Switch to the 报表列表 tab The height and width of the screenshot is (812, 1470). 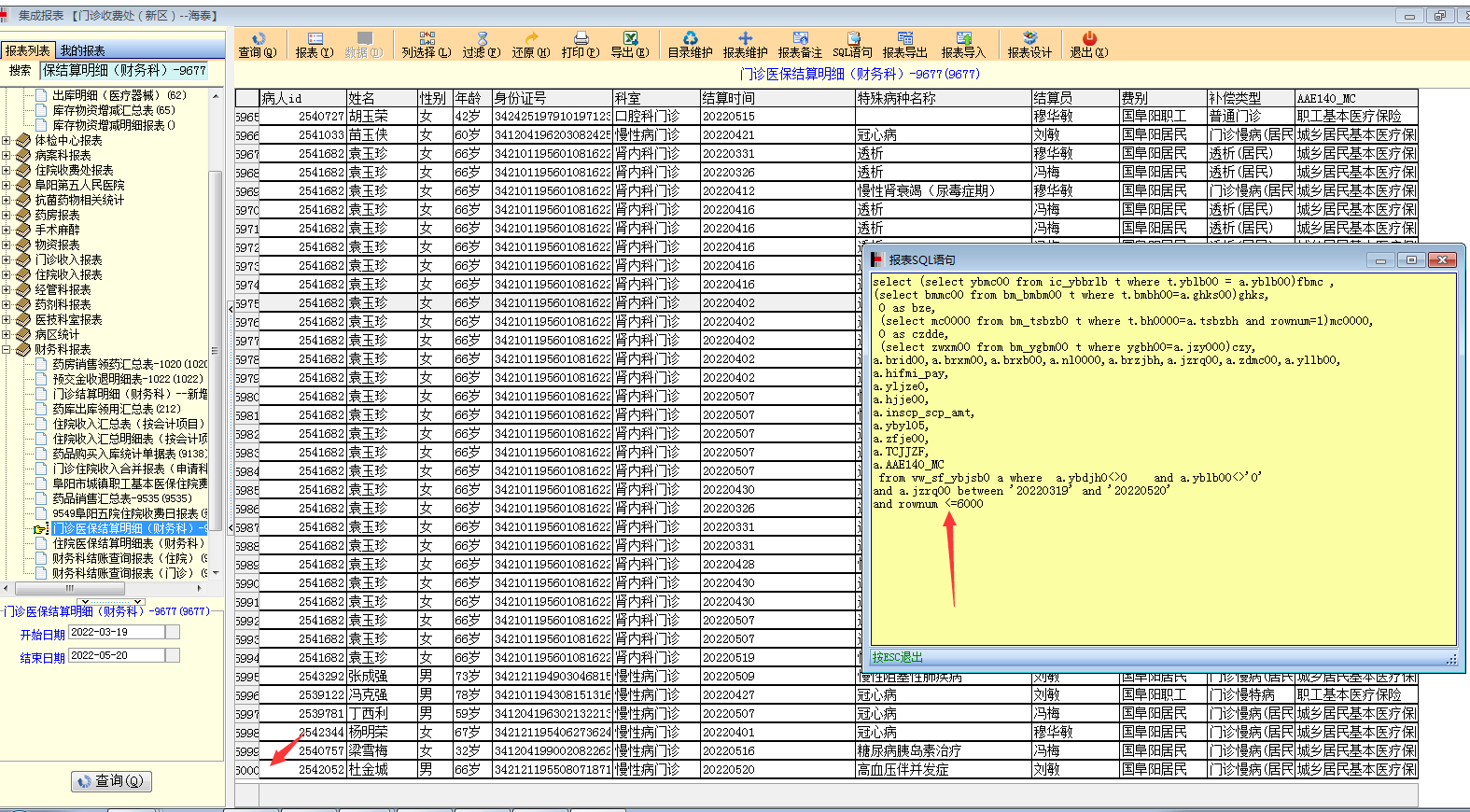[x=28, y=50]
